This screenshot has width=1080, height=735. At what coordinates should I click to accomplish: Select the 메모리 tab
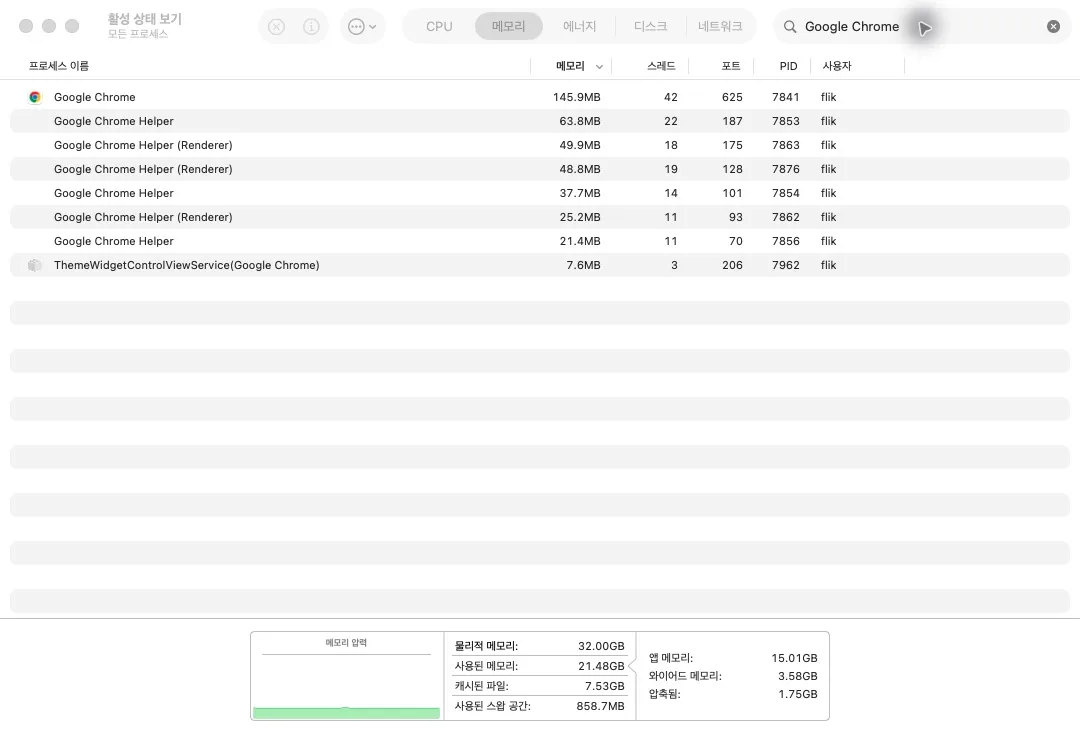[x=508, y=27]
